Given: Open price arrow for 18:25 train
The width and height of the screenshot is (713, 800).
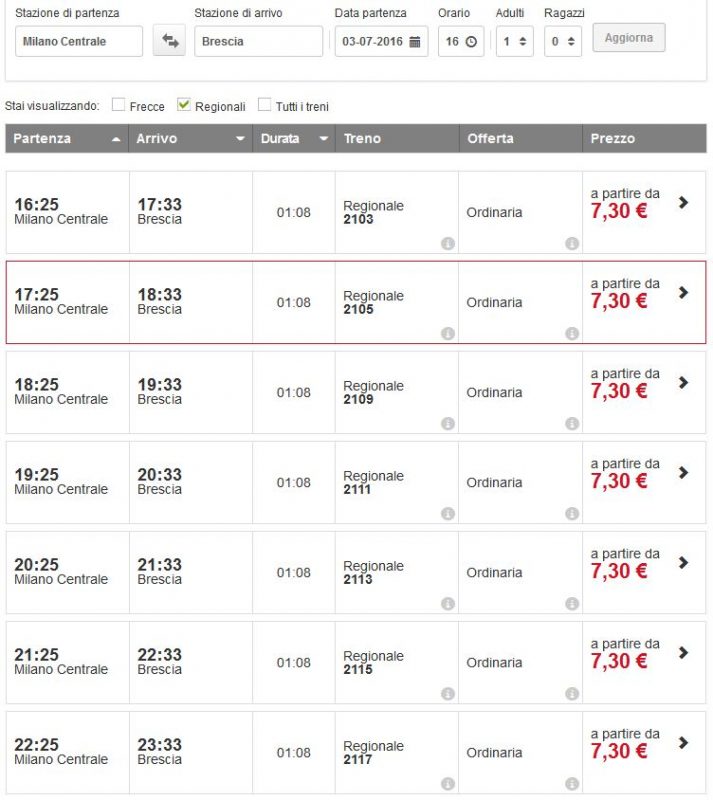Looking at the screenshot, I should point(683,383).
